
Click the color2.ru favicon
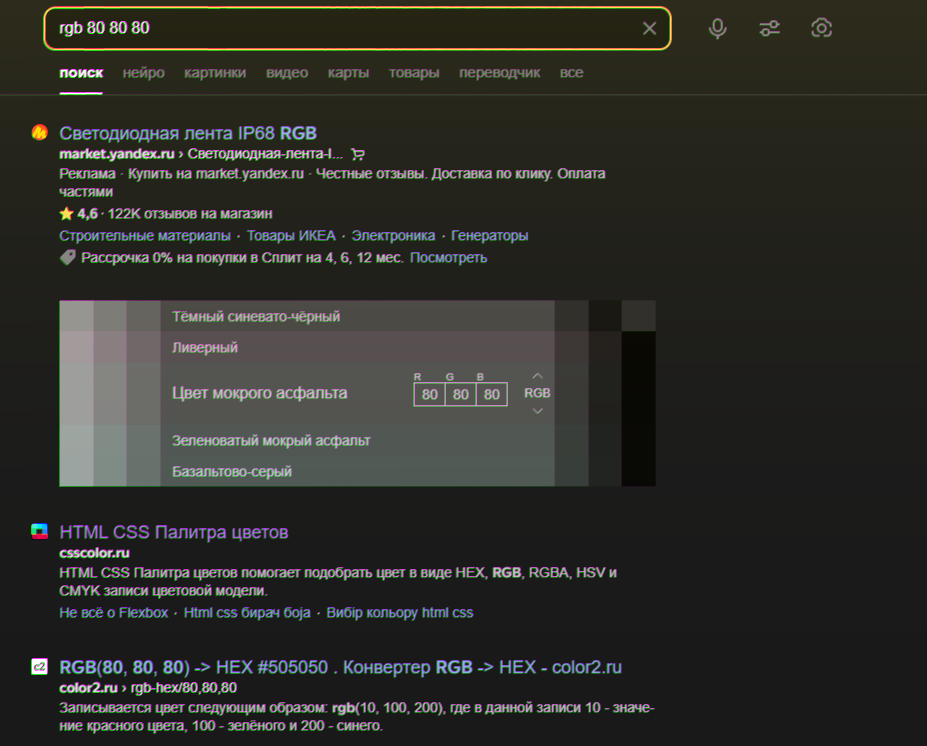point(40,667)
